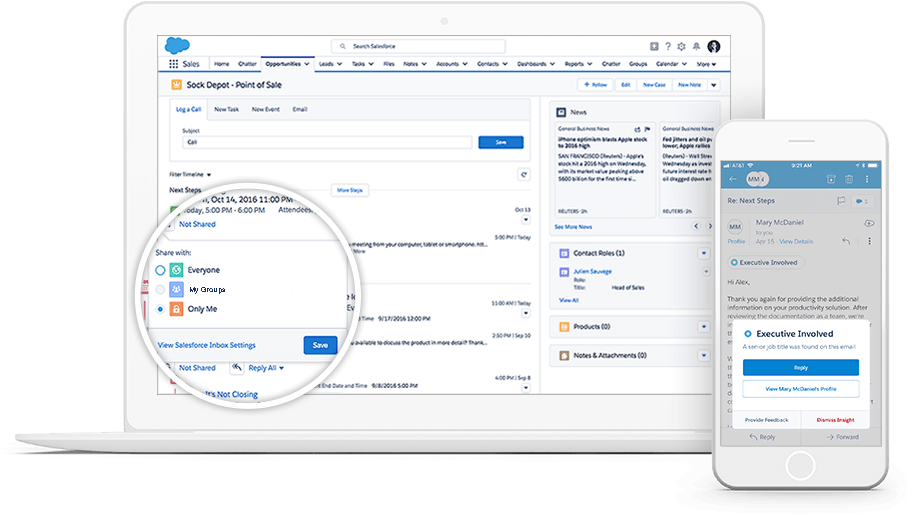The height and width of the screenshot is (514, 907).
Task: Click the Julien Sauvage contact icon
Action: (x=564, y=272)
